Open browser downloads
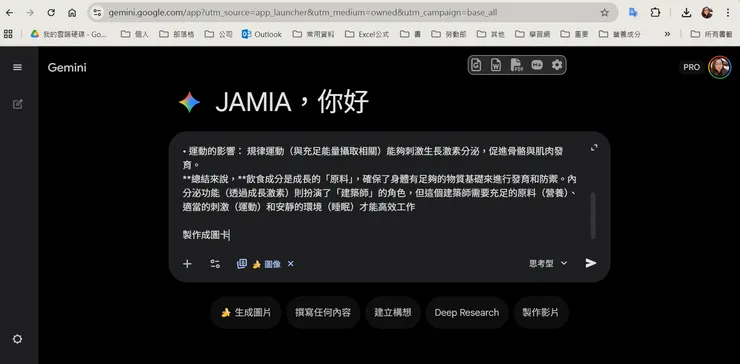 [686, 13]
